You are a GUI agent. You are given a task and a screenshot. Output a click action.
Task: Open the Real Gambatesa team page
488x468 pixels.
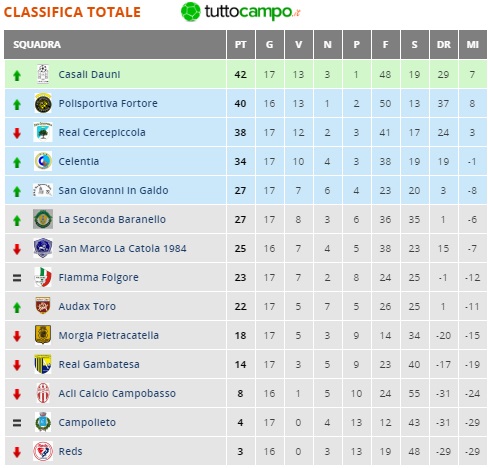tap(99, 364)
